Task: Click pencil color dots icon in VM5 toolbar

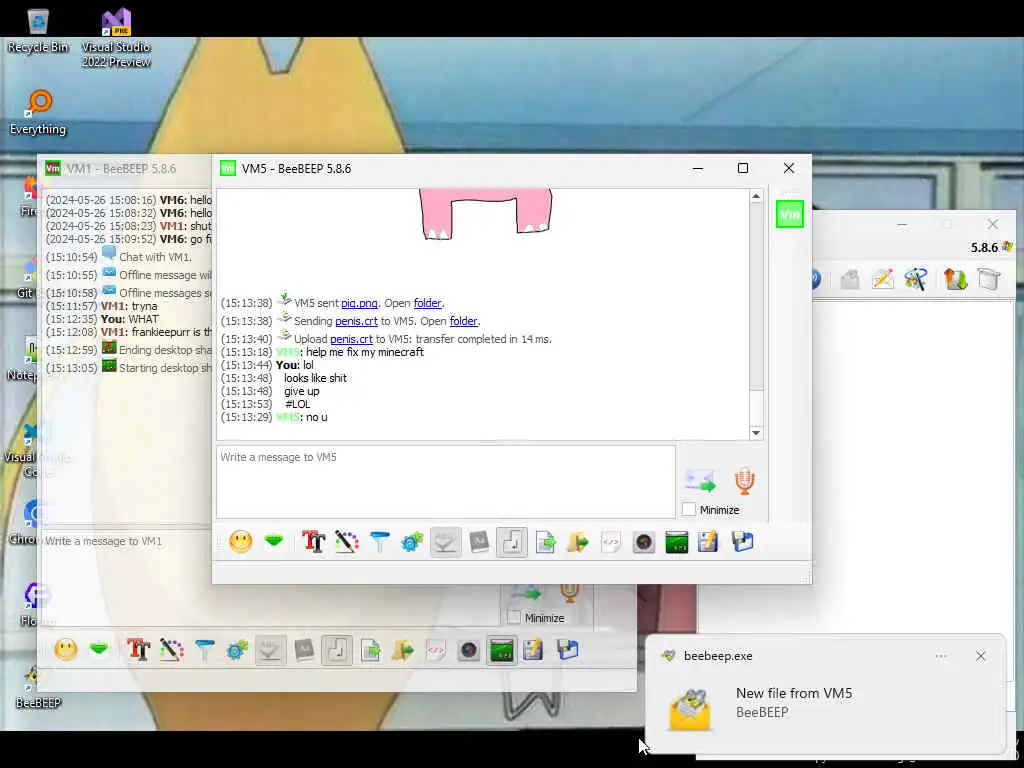Action: coord(347,541)
